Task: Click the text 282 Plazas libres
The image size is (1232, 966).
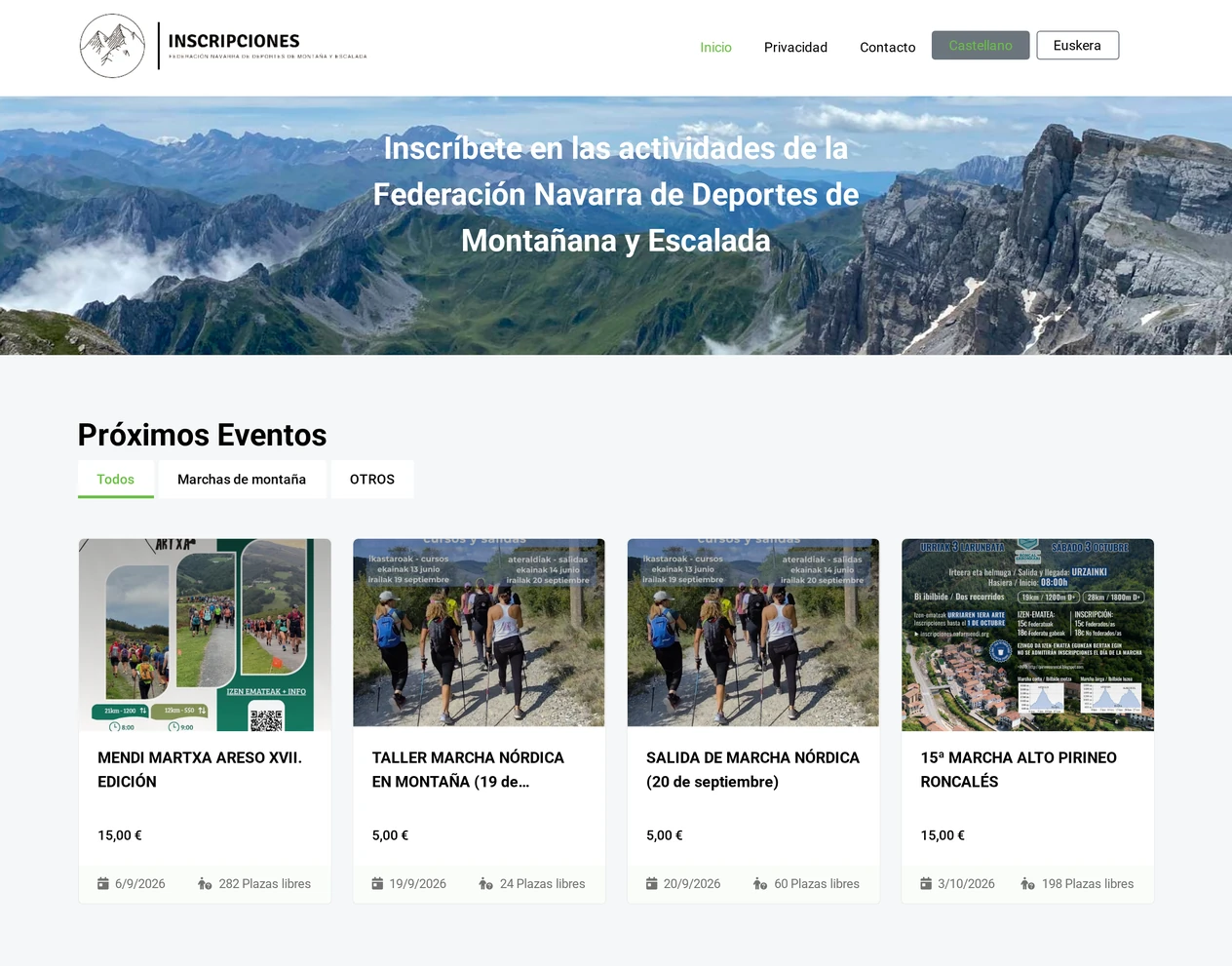Action: coord(265,884)
